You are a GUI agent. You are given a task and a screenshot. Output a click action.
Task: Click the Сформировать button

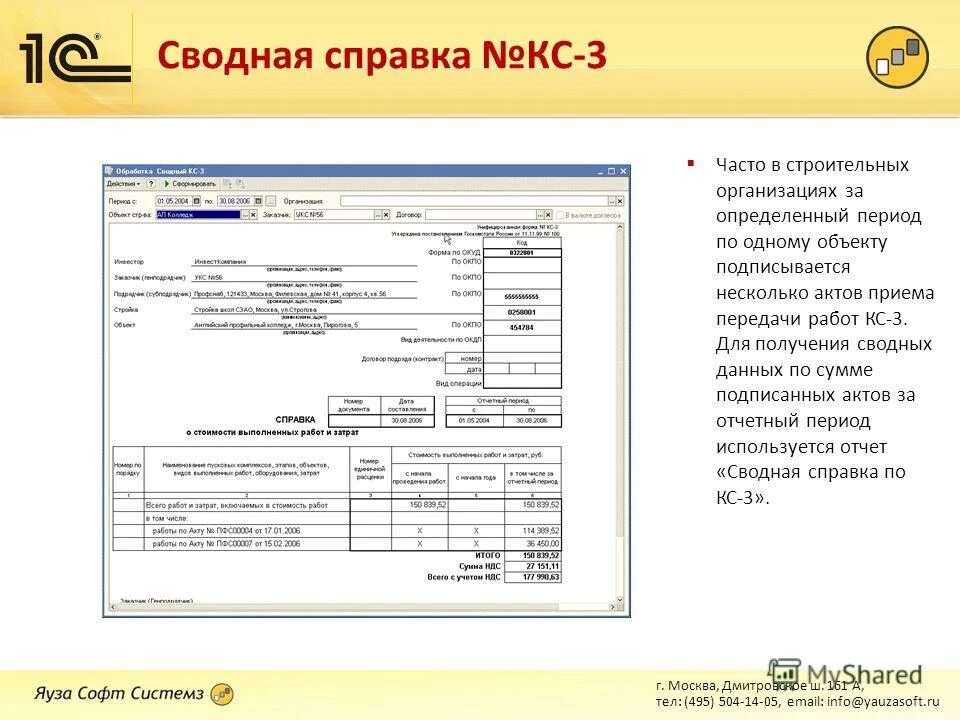tap(190, 184)
